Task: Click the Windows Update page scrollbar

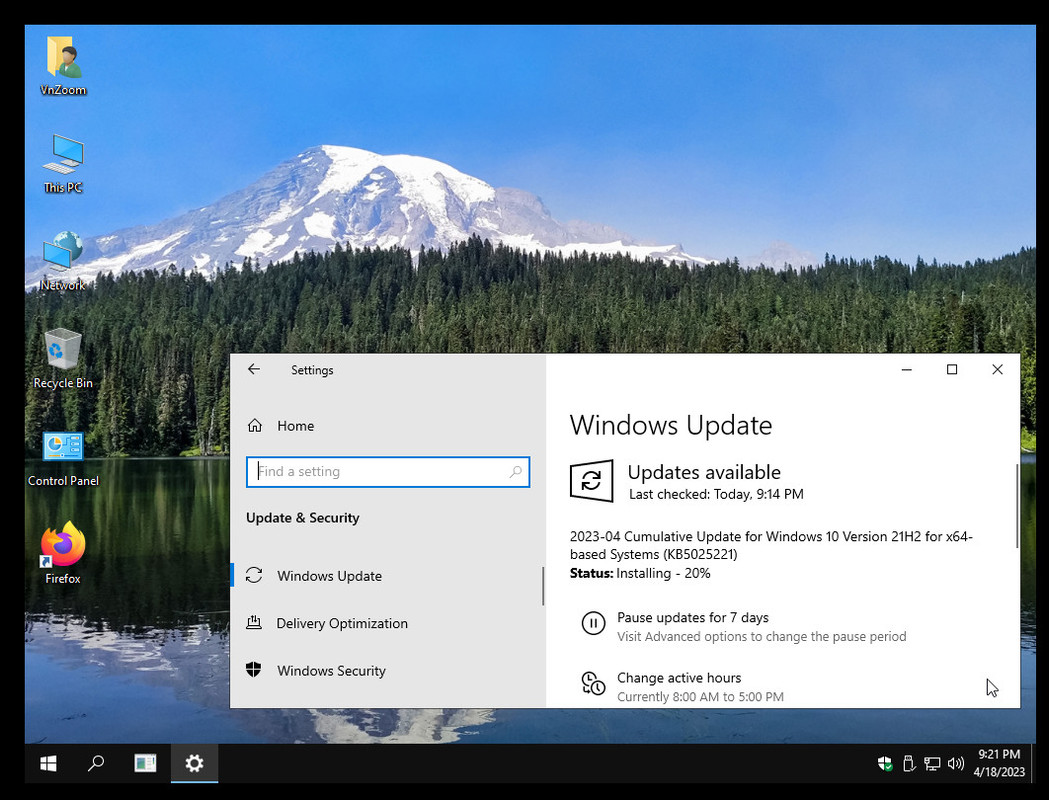Action: pos(1017,506)
